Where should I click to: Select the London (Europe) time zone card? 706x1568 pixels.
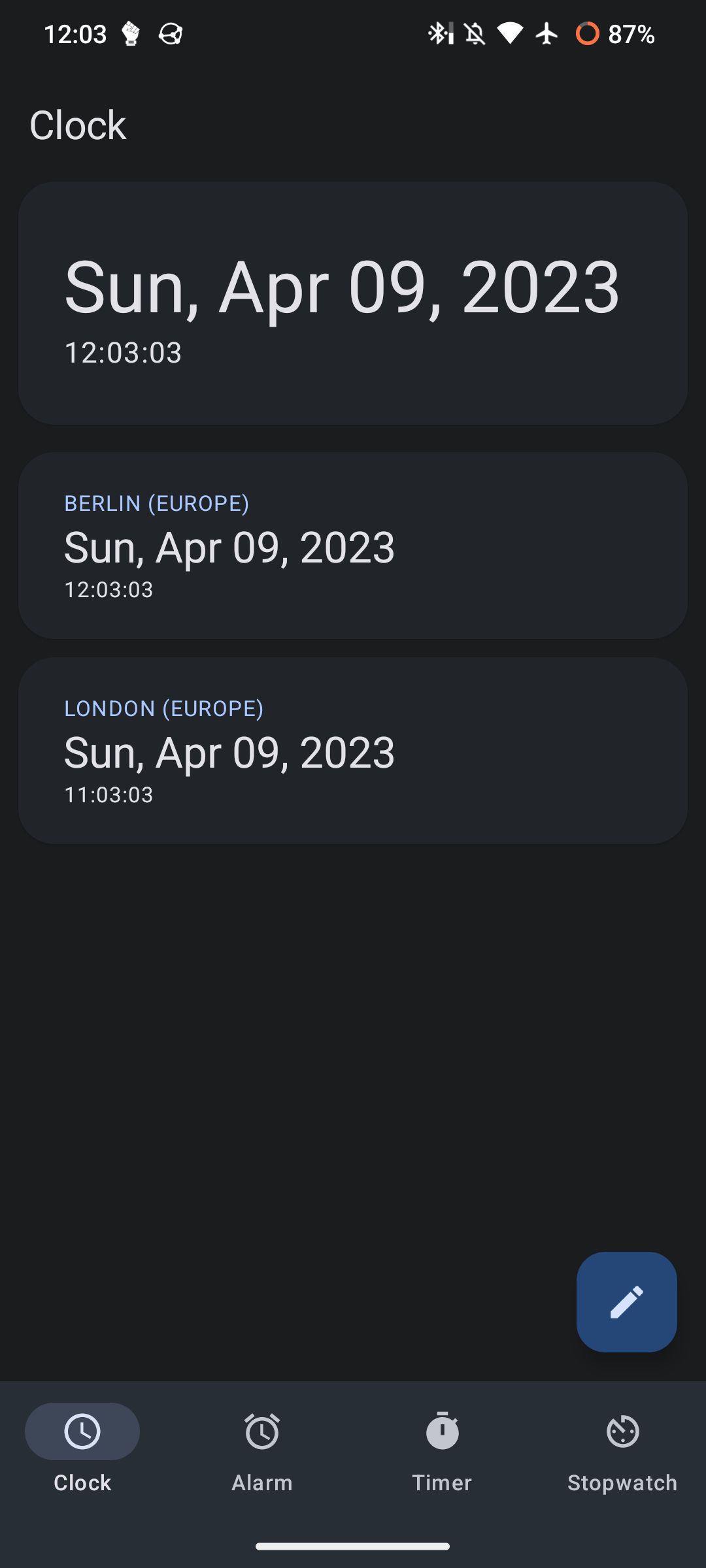tap(353, 751)
